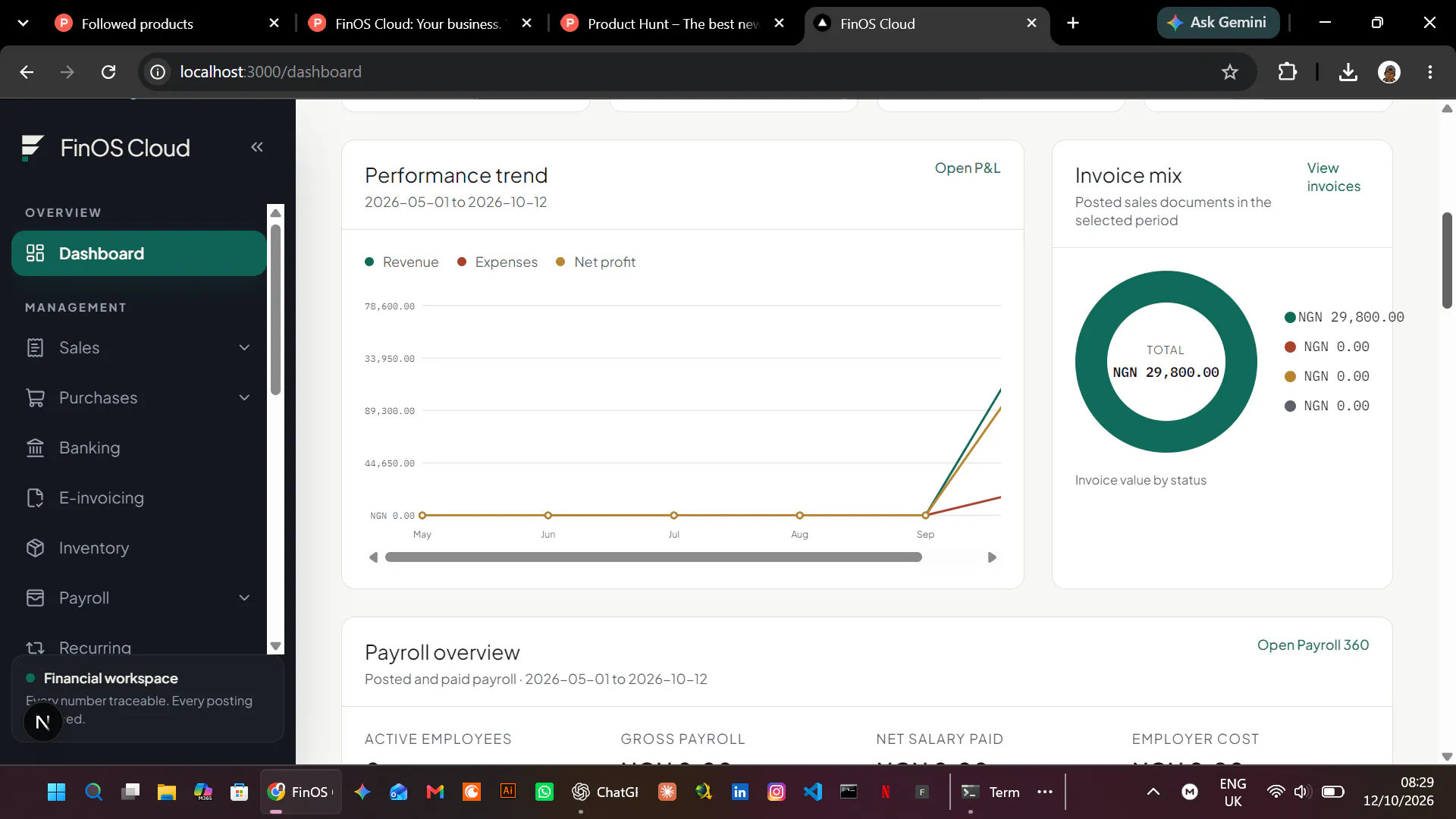Switch to the Product Hunt tab
1456x819 pixels.
coord(672,24)
